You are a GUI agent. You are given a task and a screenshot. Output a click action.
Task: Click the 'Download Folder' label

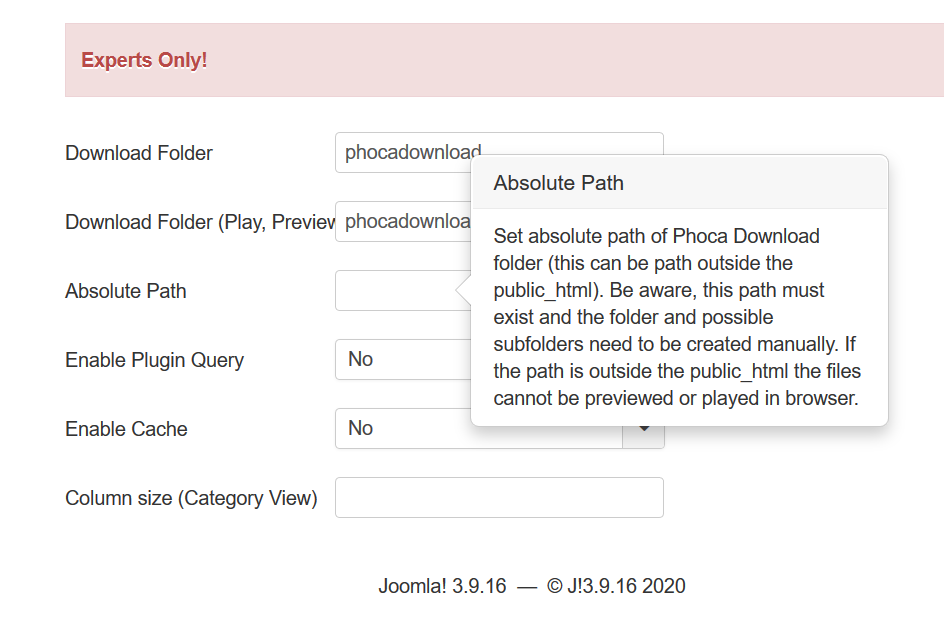pos(139,153)
